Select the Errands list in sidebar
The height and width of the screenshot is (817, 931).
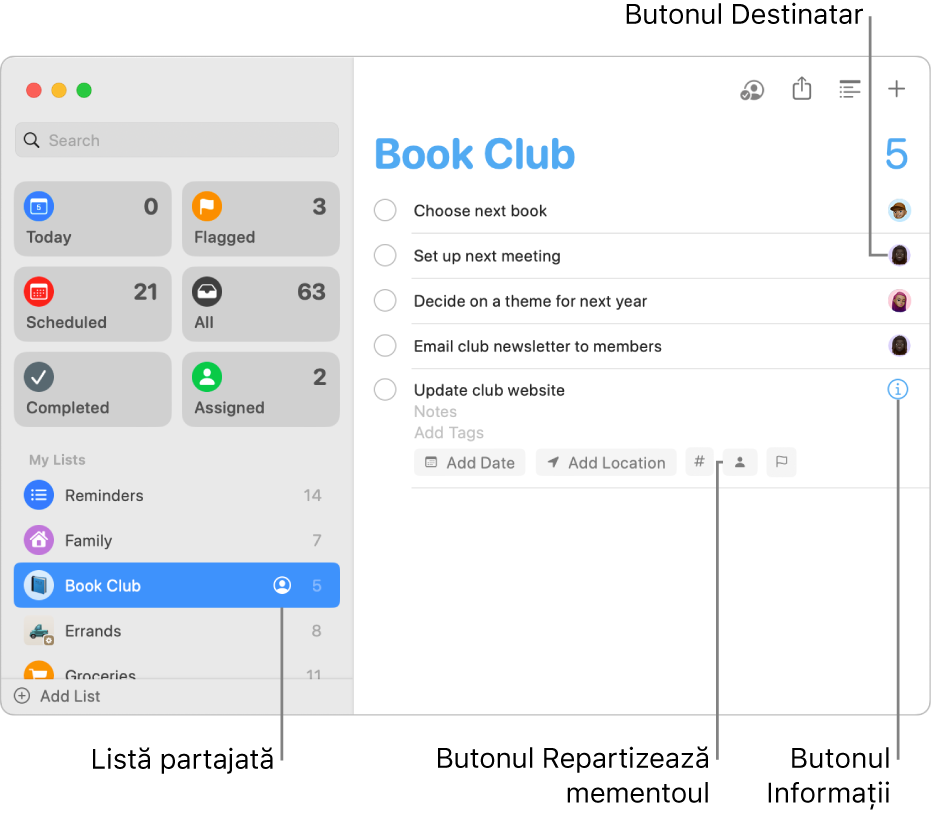tap(177, 631)
